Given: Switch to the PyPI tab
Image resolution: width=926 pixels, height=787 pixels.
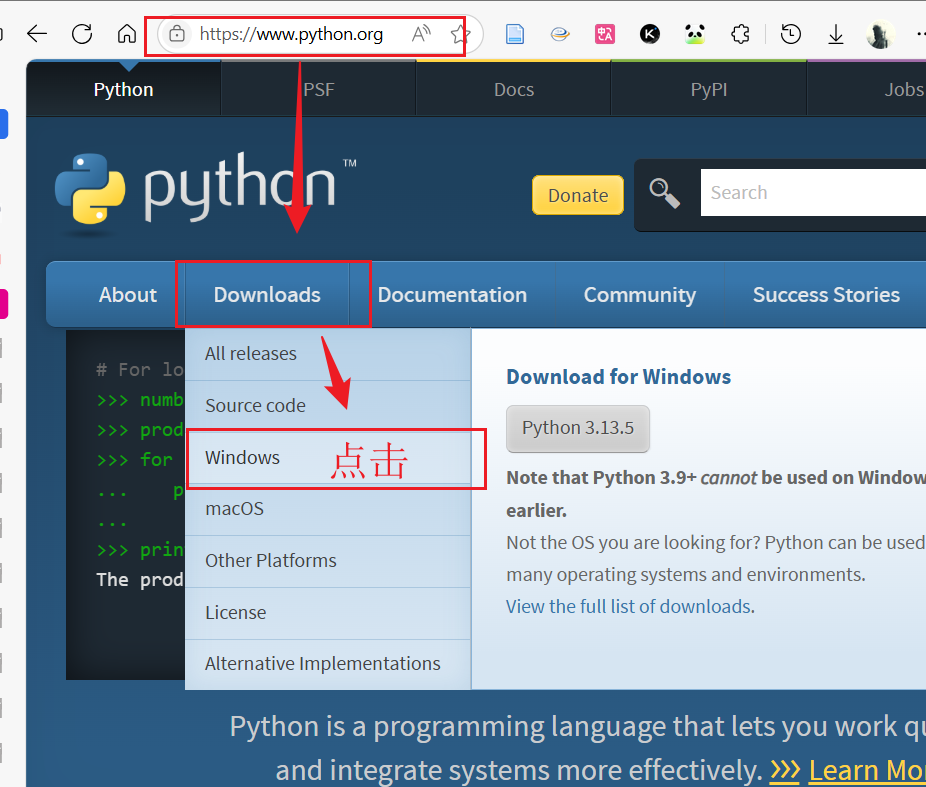Looking at the screenshot, I should (709, 89).
